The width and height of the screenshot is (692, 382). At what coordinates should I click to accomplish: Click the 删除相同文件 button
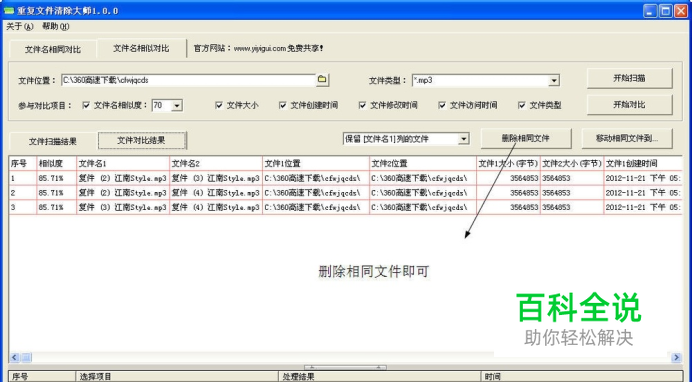(x=526, y=139)
